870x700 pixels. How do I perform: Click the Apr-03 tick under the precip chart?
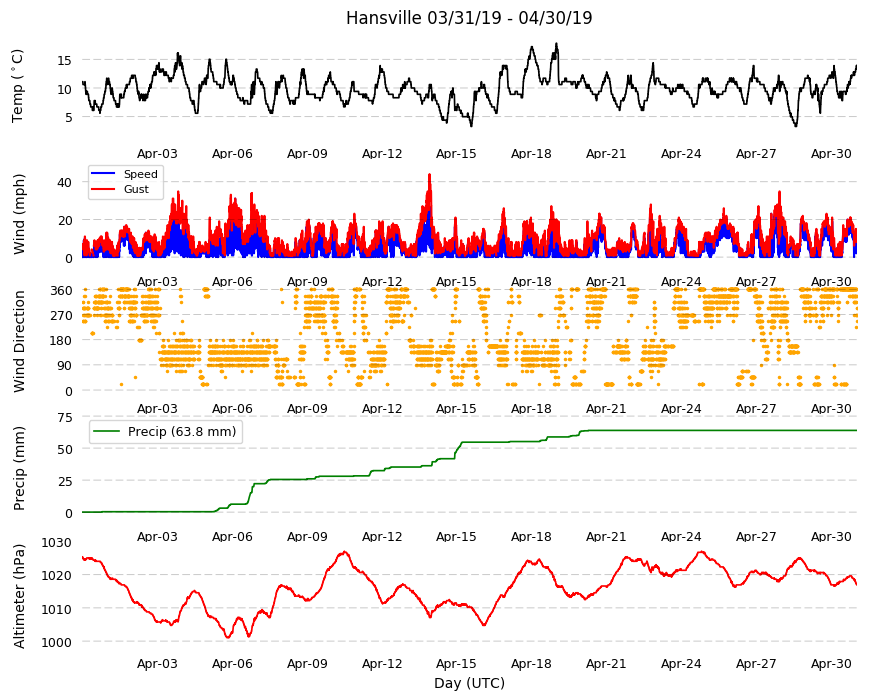pyautogui.click(x=157, y=536)
